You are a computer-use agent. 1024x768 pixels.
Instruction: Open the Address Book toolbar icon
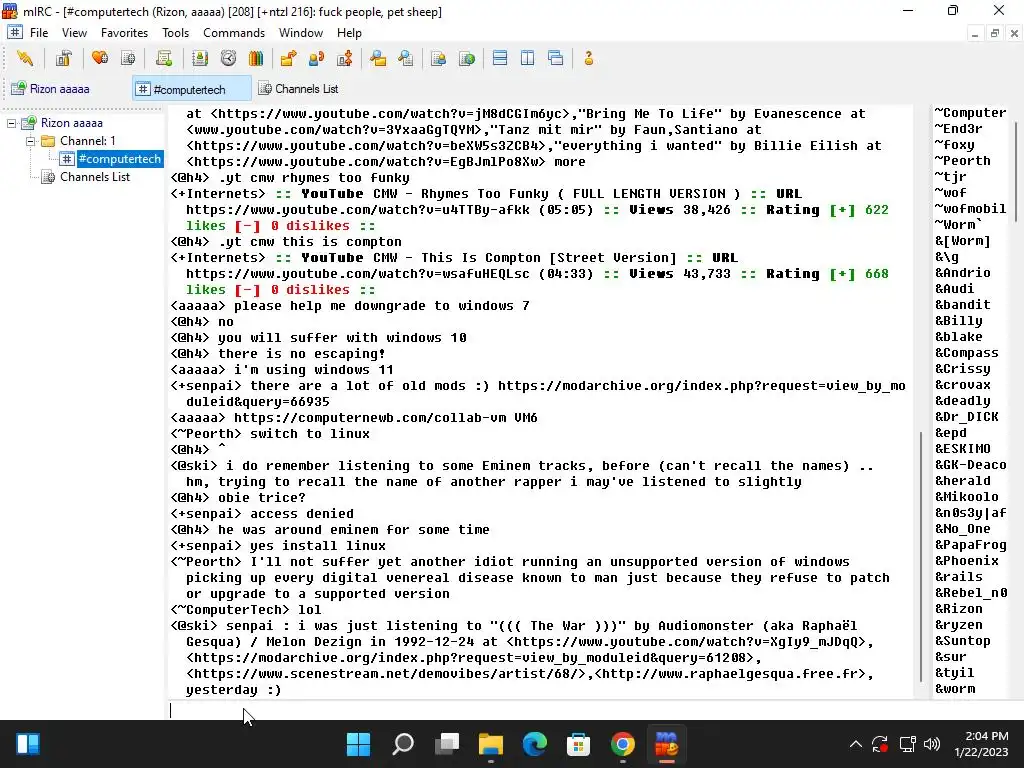[x=200, y=59]
